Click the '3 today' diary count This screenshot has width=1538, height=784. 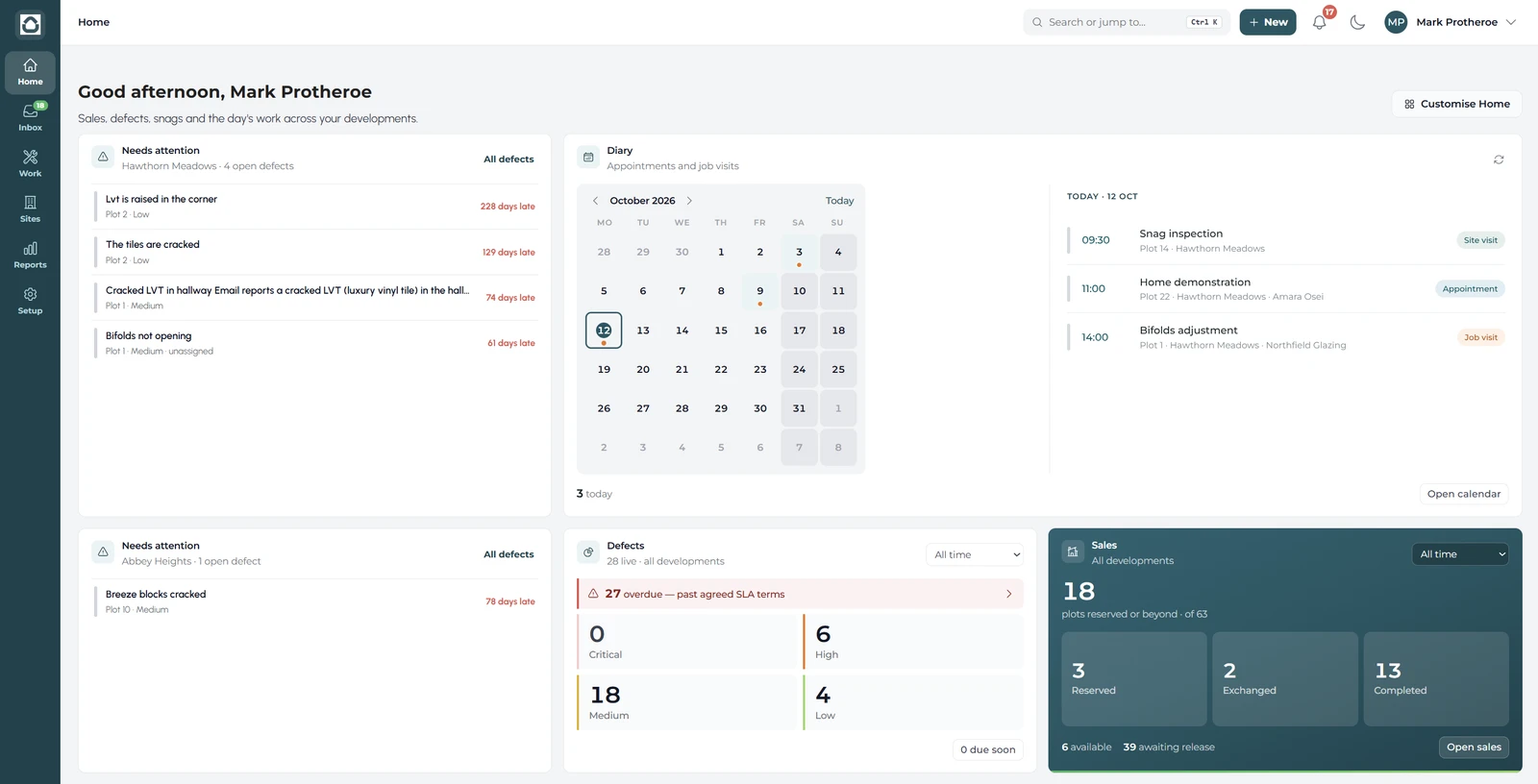tap(594, 494)
